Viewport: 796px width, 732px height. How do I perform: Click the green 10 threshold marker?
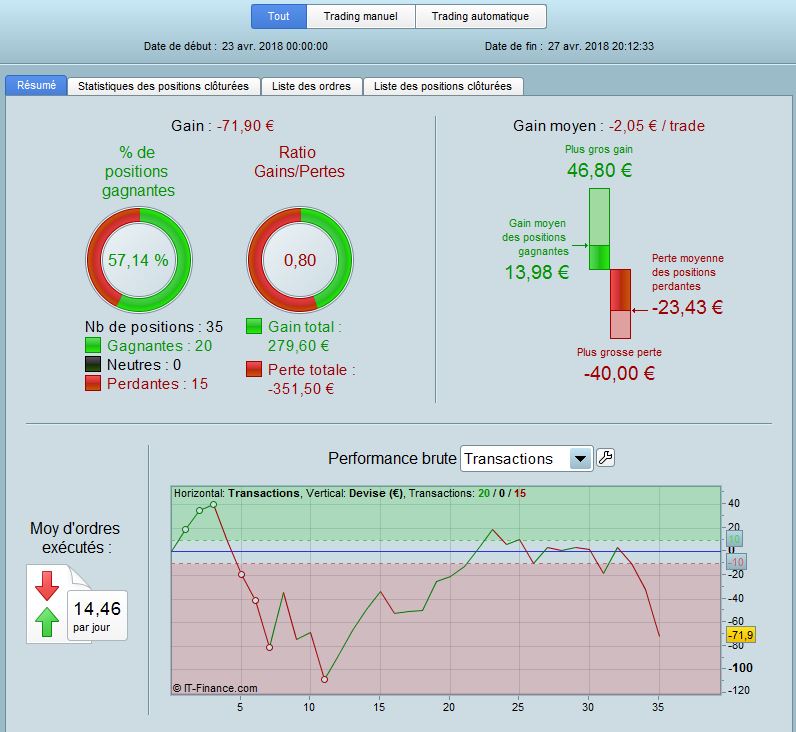734,539
